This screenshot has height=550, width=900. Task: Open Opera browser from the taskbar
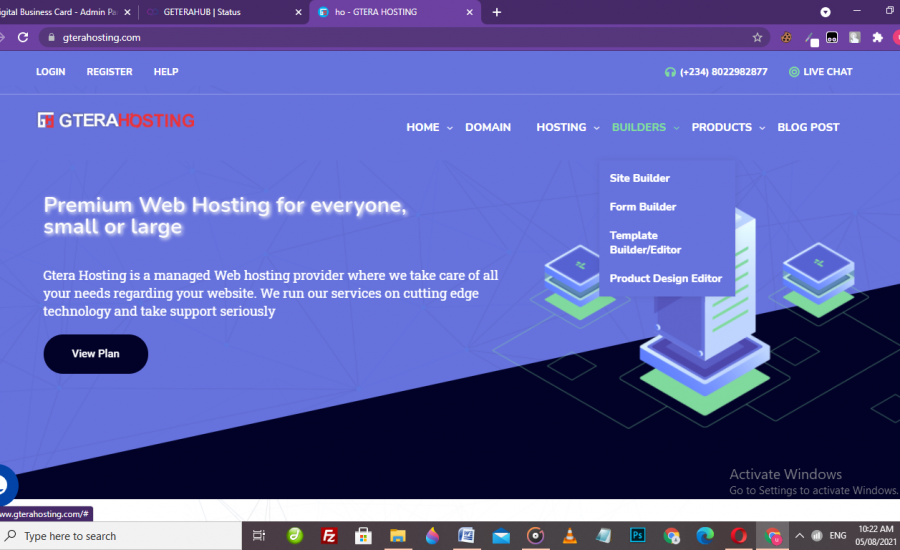(x=738, y=536)
